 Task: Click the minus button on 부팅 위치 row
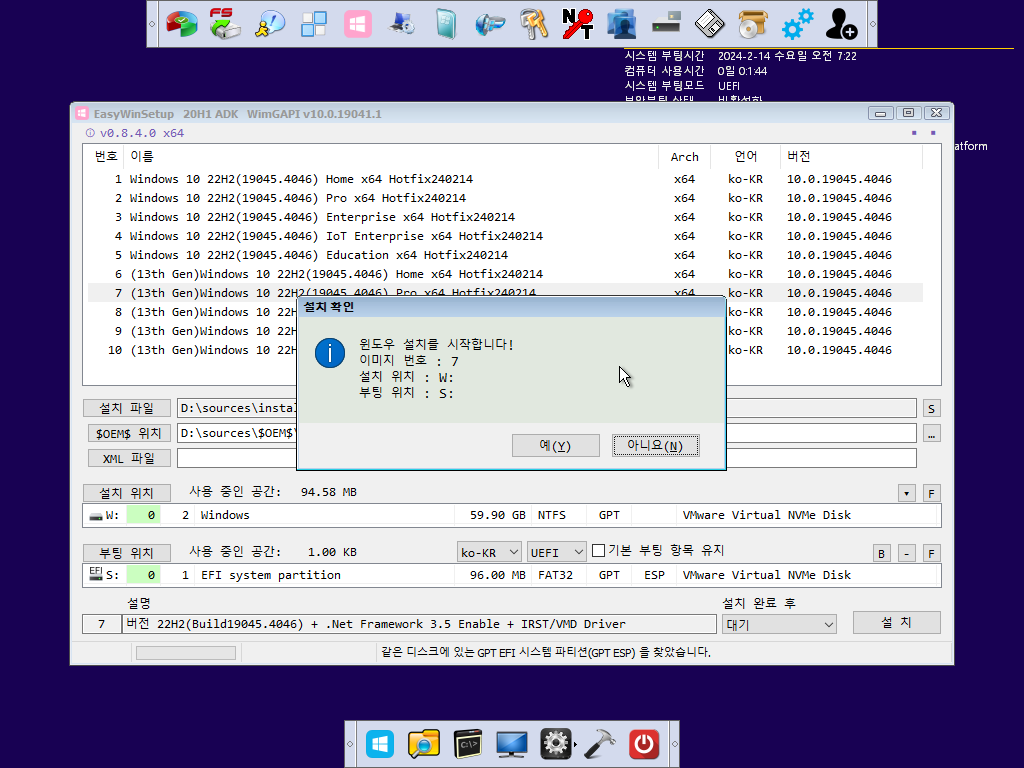click(906, 554)
